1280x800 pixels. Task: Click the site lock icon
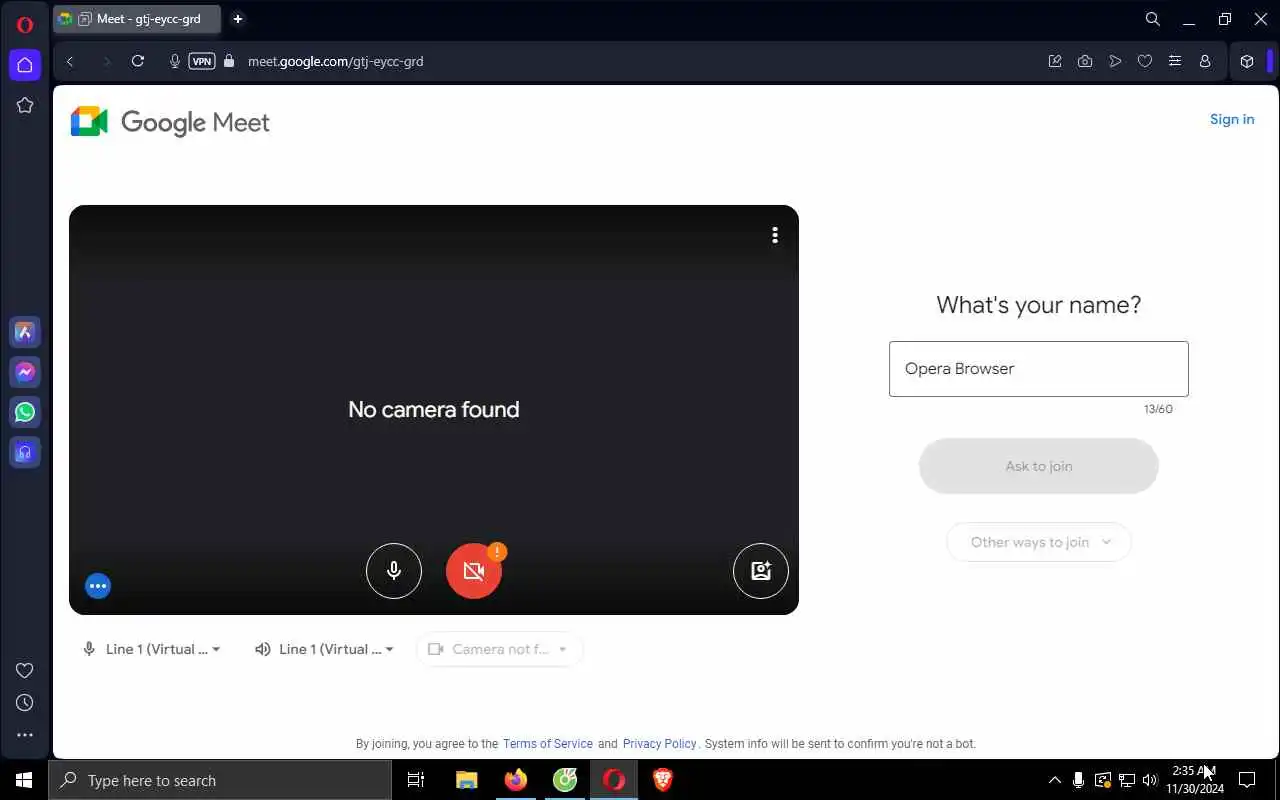pos(229,61)
